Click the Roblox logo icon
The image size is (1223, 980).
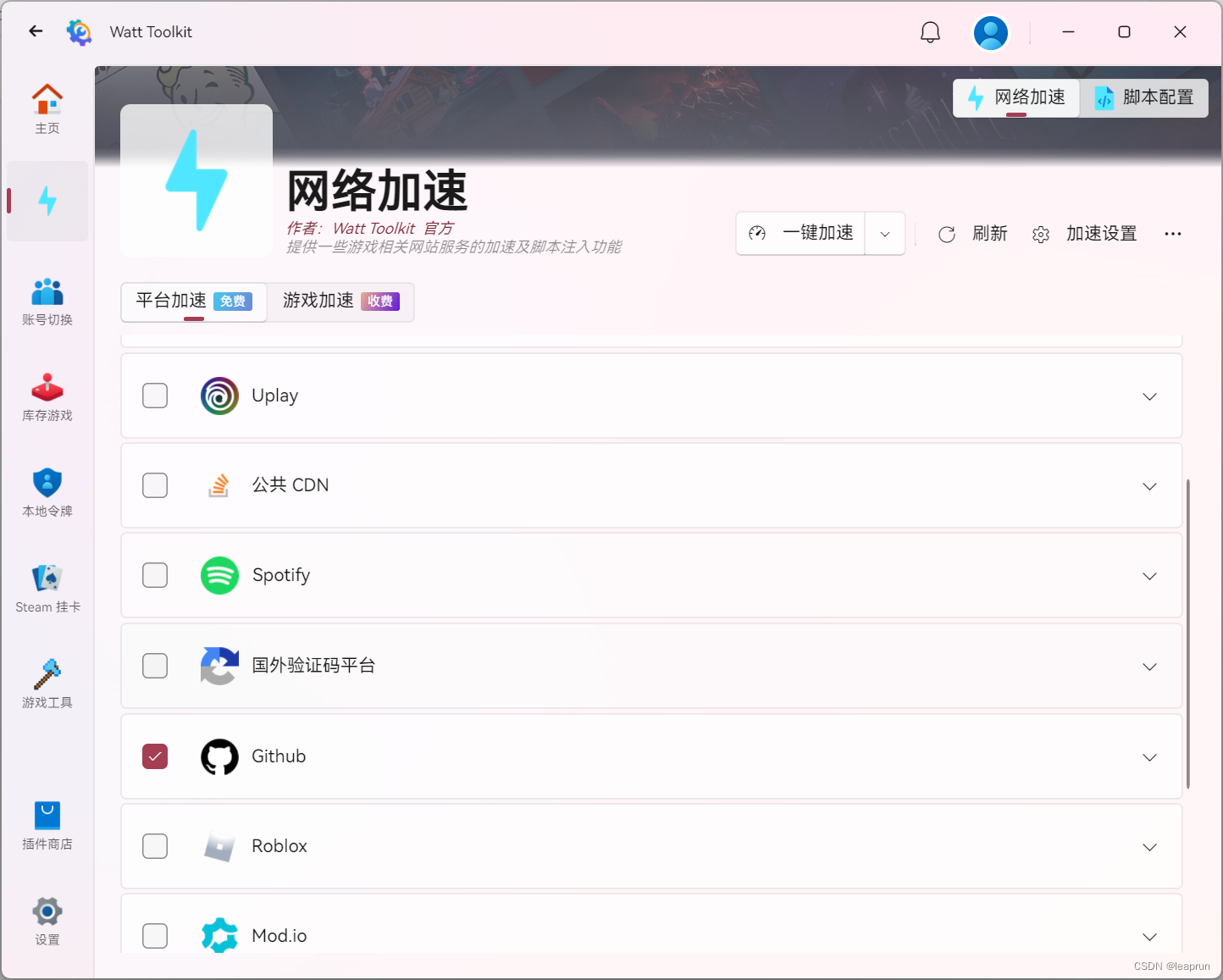coord(219,846)
